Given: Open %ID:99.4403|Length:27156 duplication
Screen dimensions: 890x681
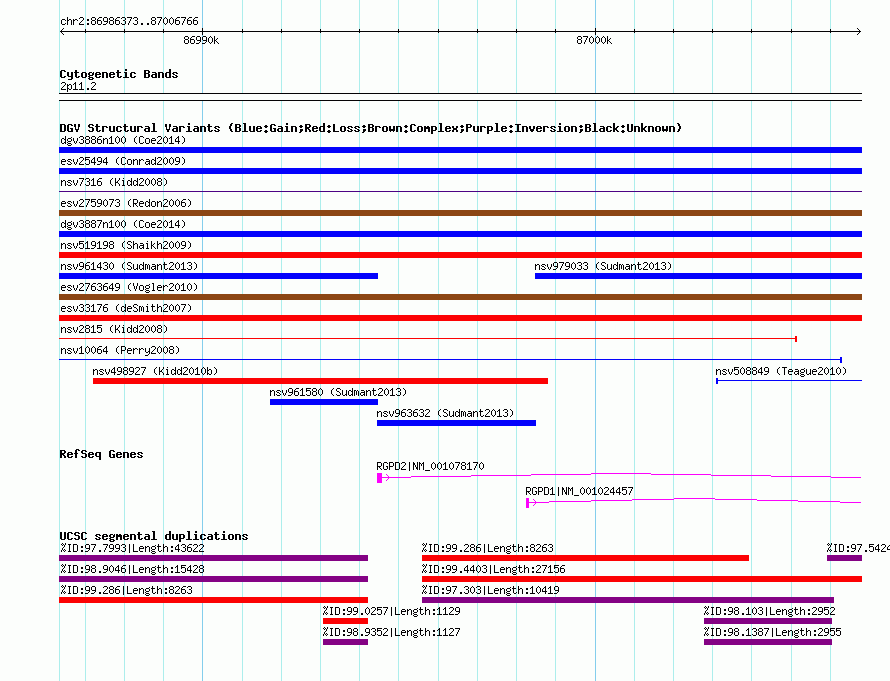Looking at the screenshot, I should click(642, 579).
